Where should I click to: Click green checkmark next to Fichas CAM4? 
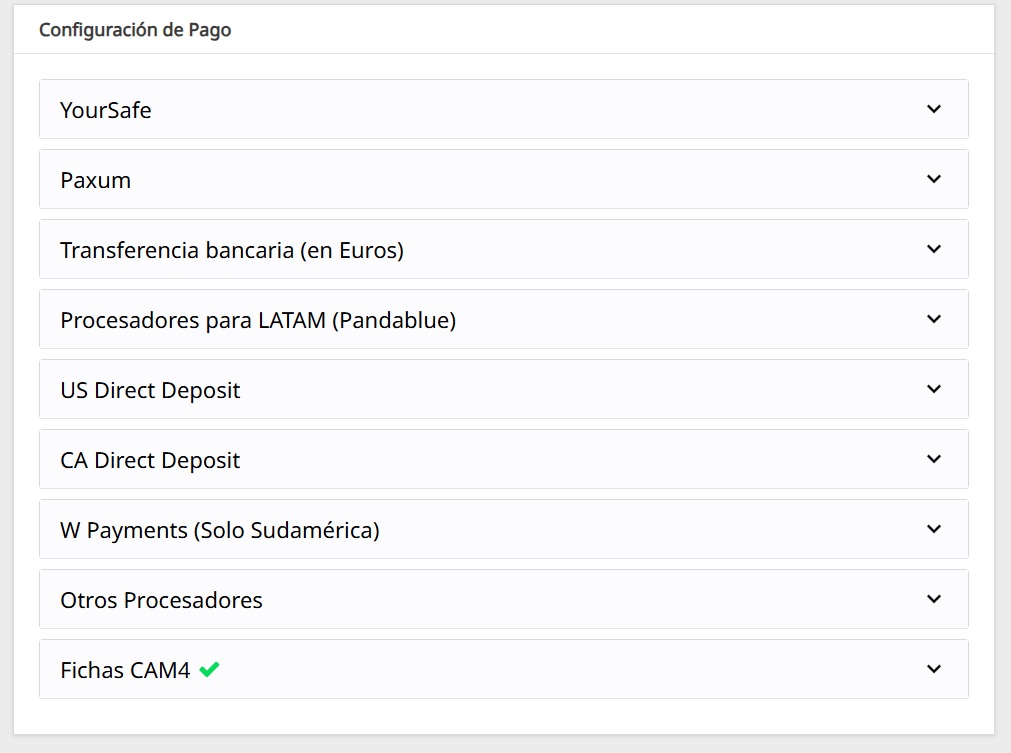point(209,670)
